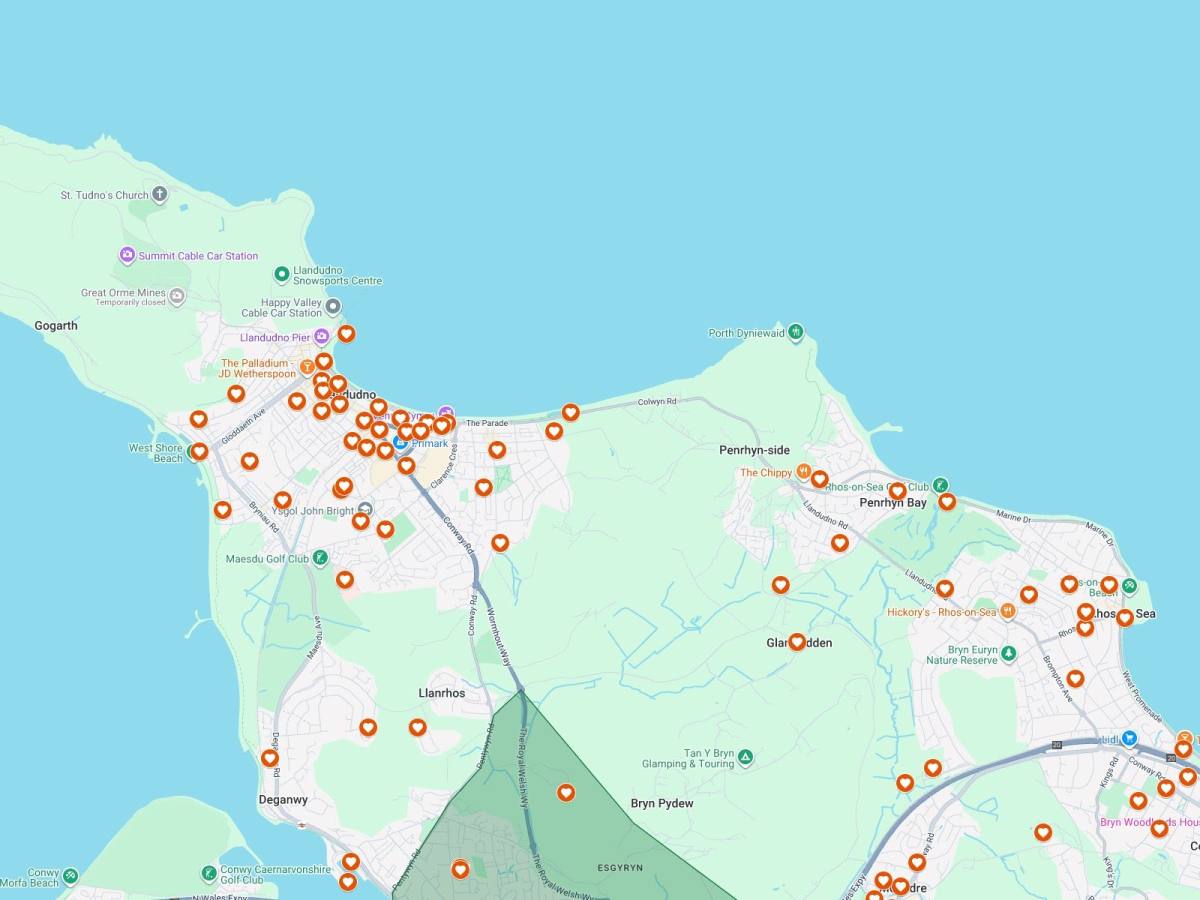1200x900 pixels.
Task: Select the heart marker at Glanwydden
Action: coord(797,642)
